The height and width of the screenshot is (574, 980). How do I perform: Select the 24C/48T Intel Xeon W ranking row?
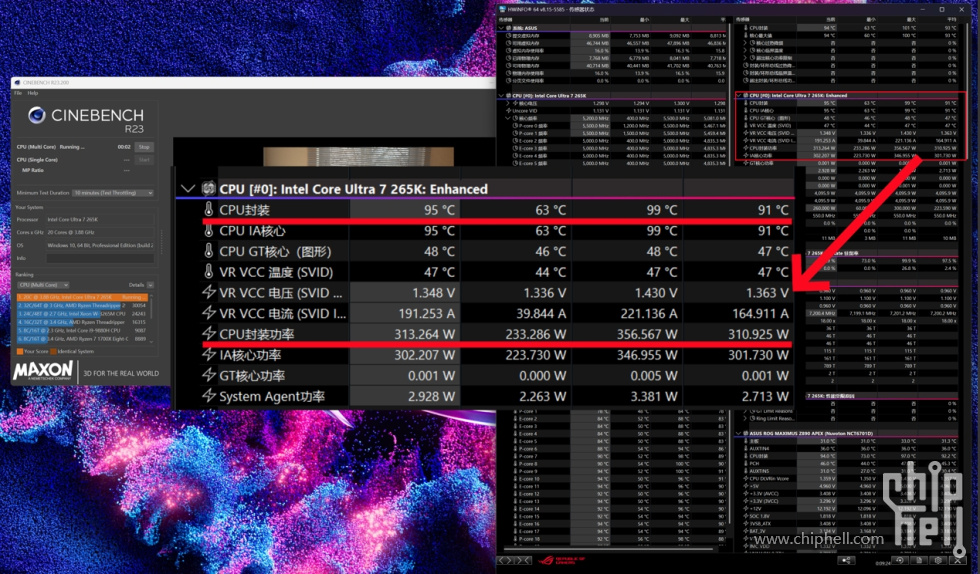coord(82,314)
